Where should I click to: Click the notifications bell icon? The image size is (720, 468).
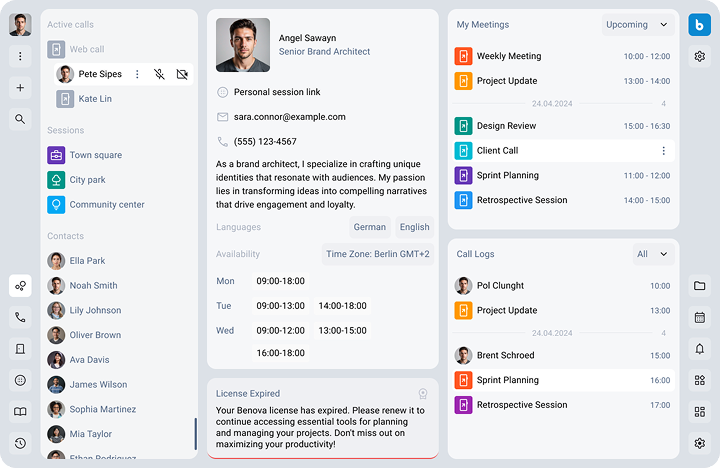point(699,349)
